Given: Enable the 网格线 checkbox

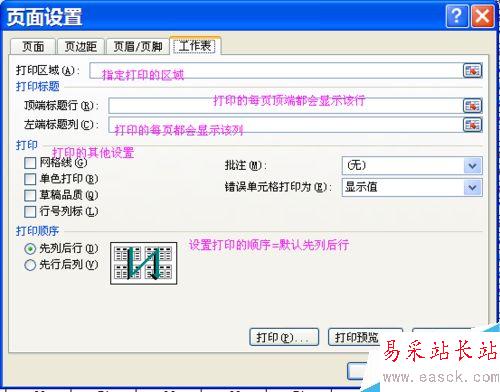Looking at the screenshot, I should pyautogui.click(x=30, y=163).
